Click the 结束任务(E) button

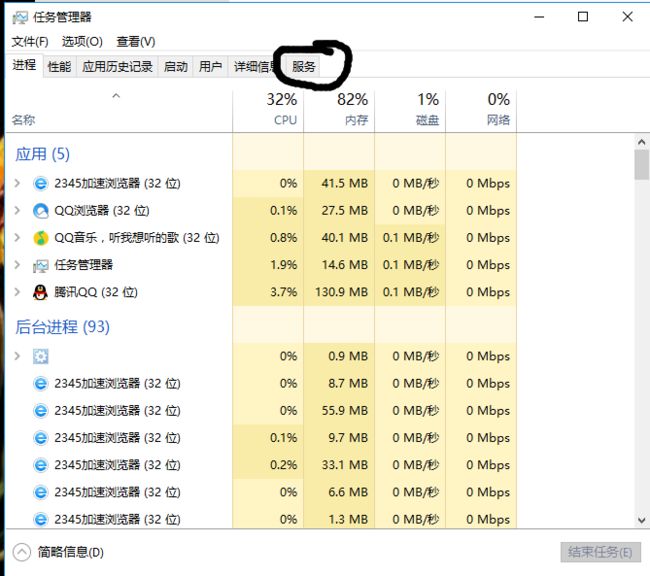600,552
